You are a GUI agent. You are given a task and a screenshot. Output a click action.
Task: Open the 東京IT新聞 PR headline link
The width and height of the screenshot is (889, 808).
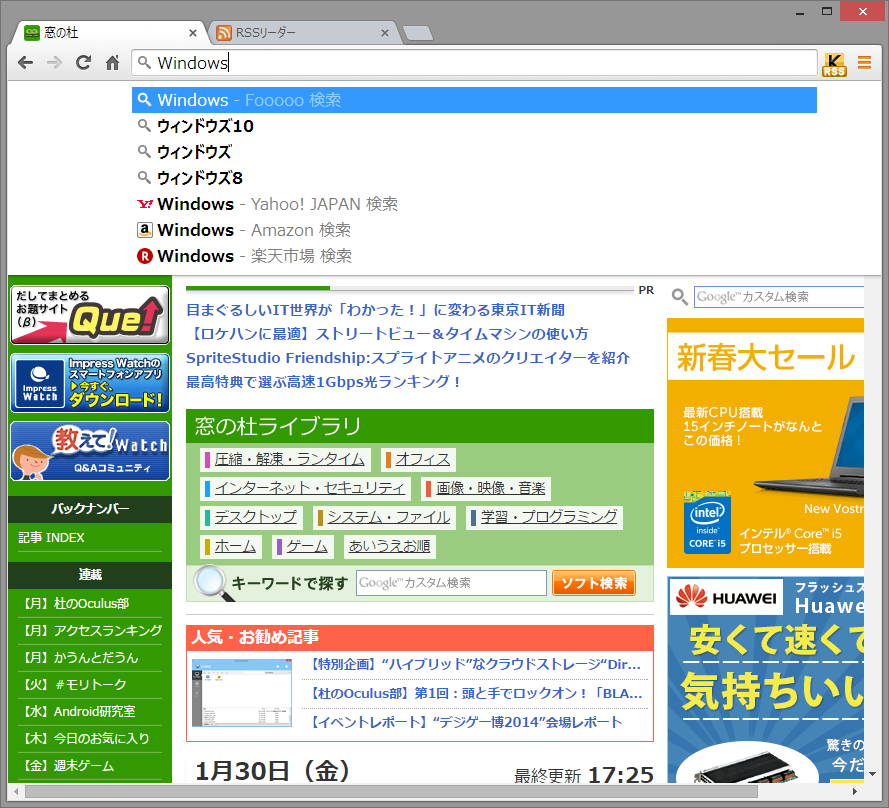[x=375, y=310]
